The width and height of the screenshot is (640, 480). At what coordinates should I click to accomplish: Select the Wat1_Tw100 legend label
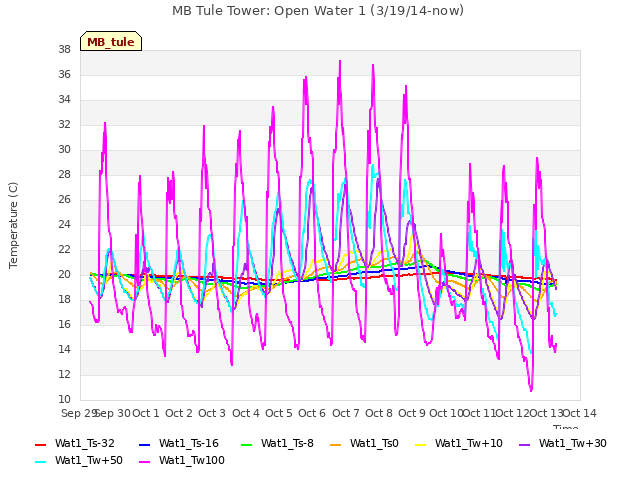click(x=191, y=461)
